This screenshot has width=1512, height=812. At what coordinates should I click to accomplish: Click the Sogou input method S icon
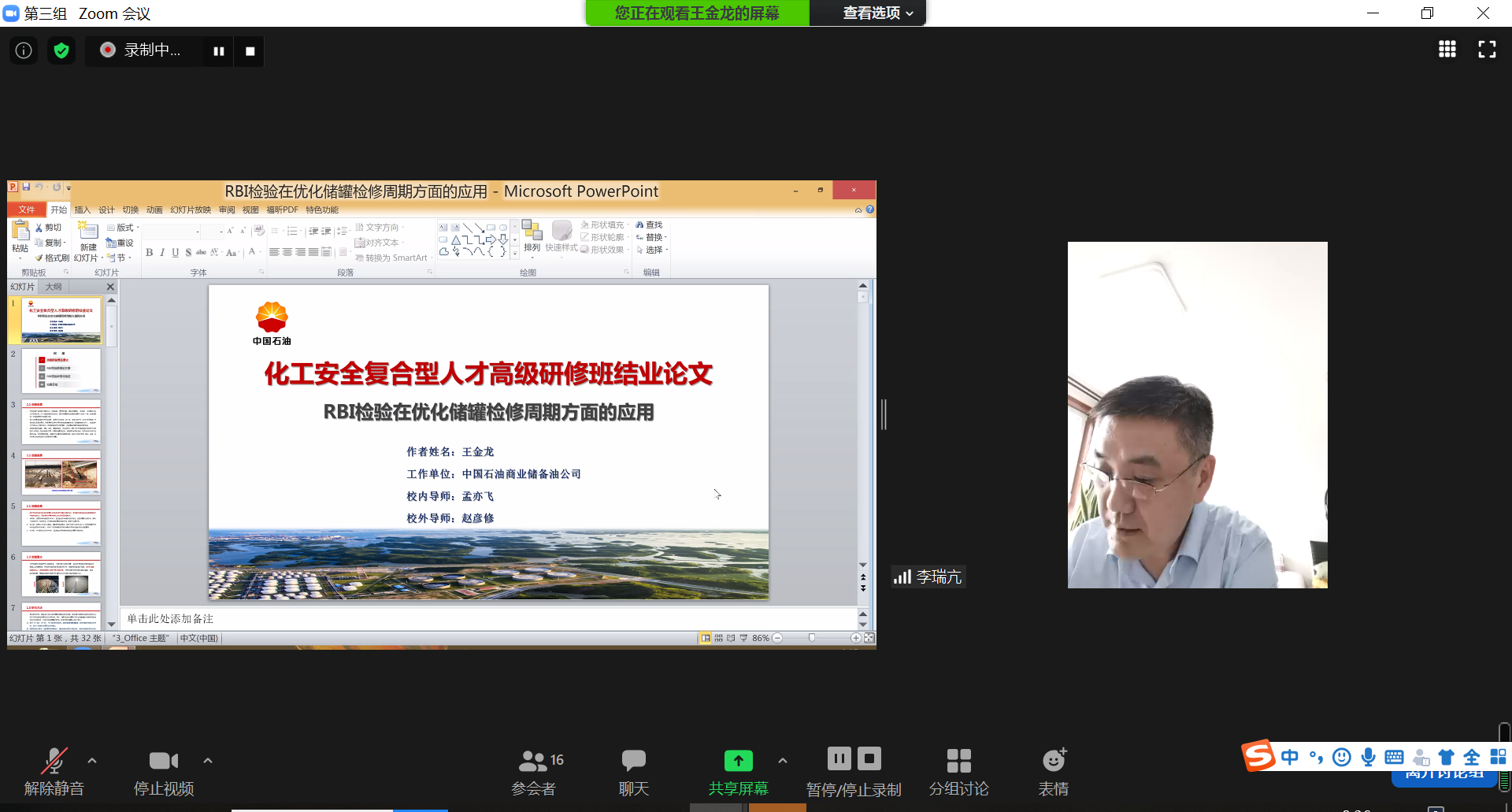pos(1258,756)
